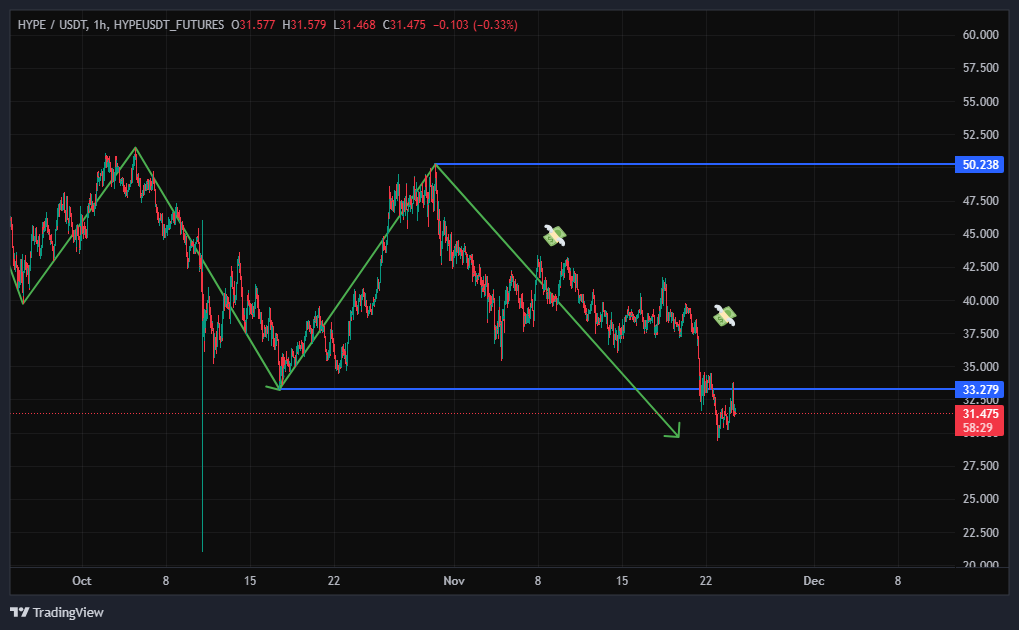This screenshot has height=630, width=1019.
Task: Select the upper money emoji near Nov 8
Action: click(554, 236)
